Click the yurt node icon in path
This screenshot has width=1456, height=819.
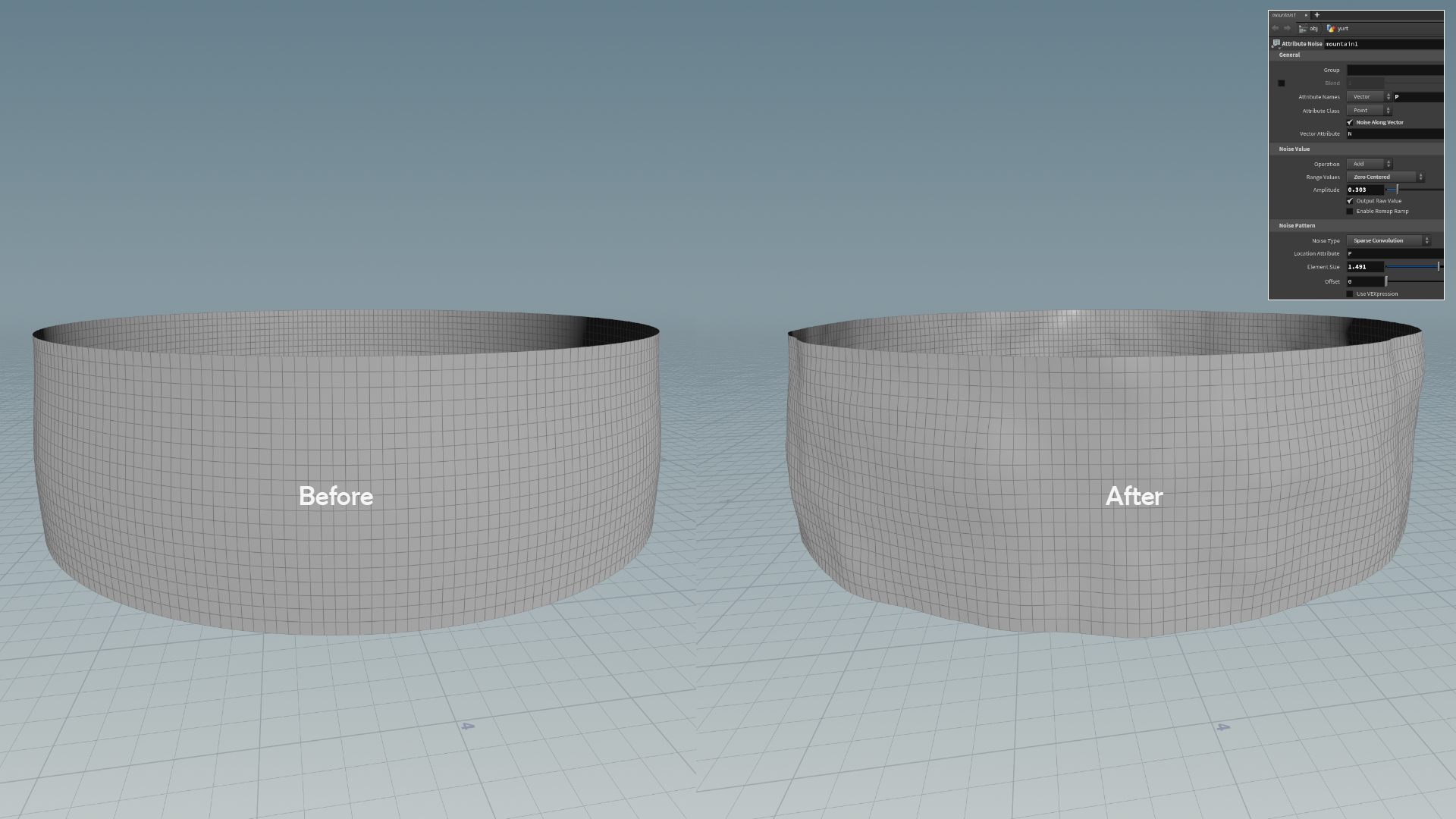[x=1331, y=29]
